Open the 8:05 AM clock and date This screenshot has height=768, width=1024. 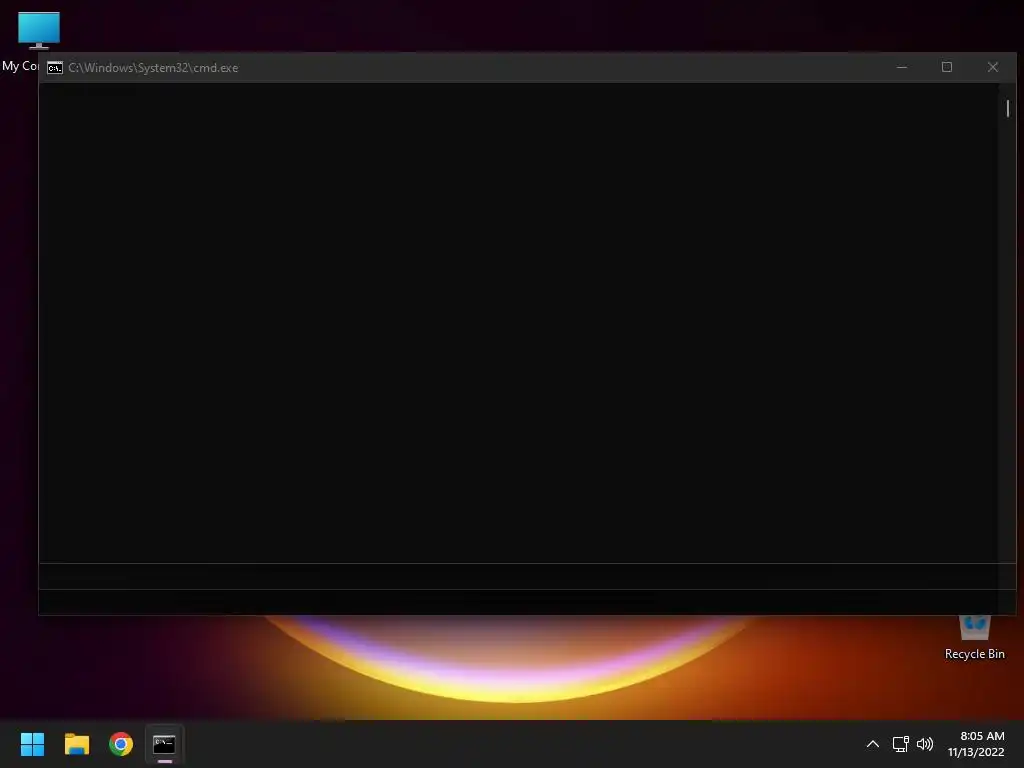976,744
